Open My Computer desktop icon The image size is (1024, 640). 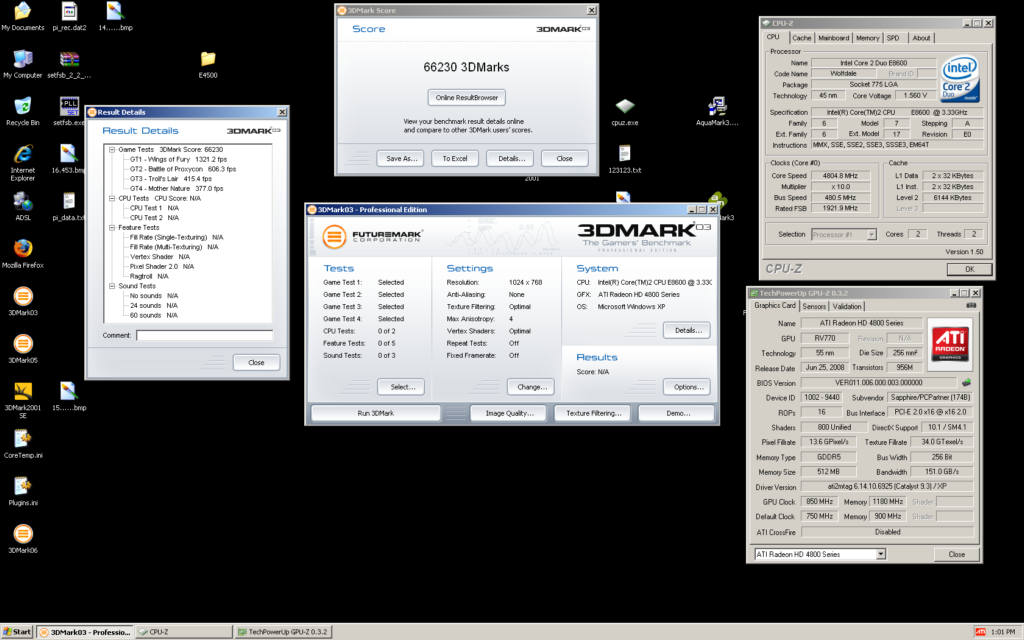tap(22, 63)
